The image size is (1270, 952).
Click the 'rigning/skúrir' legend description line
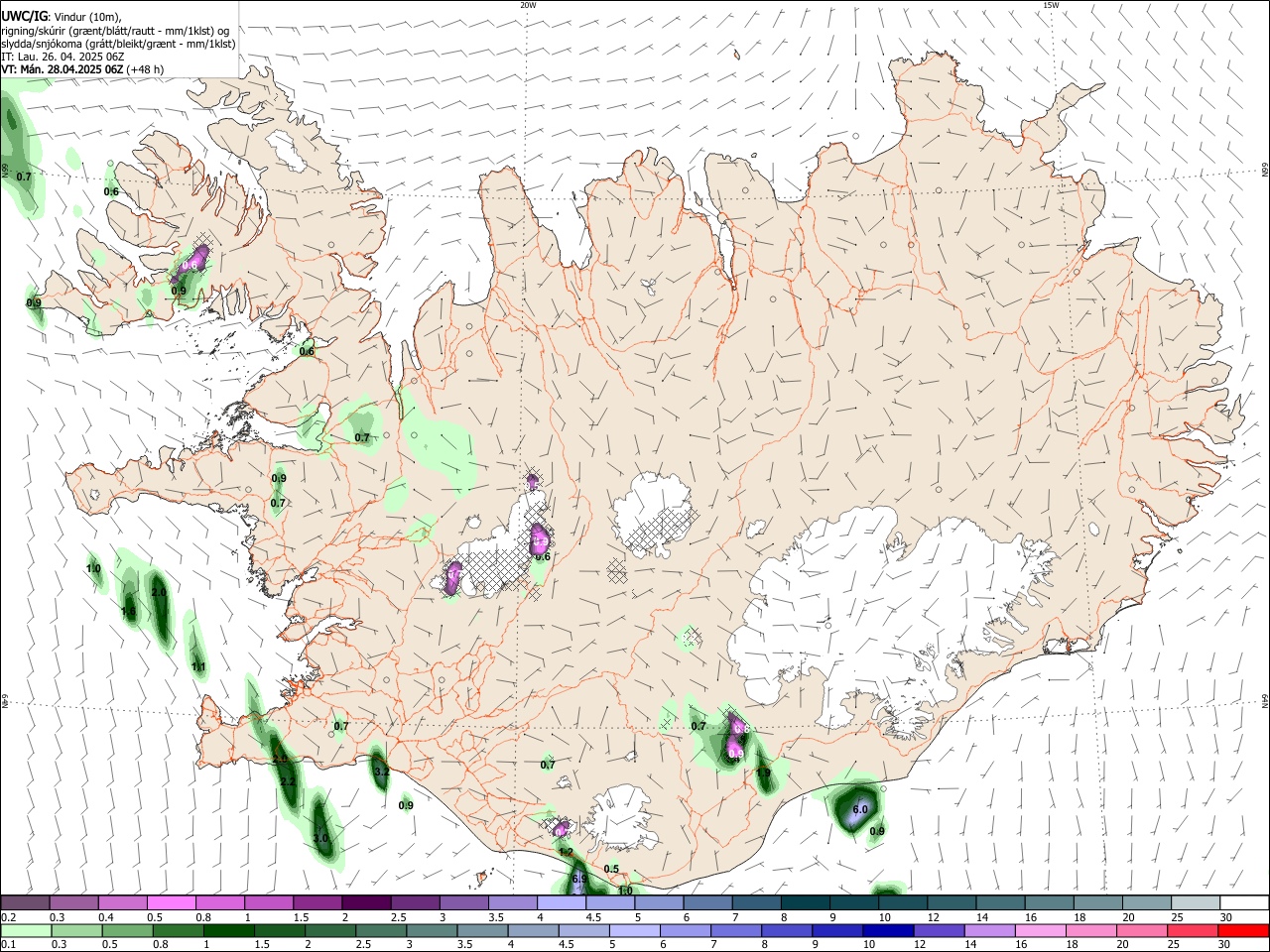[115, 31]
